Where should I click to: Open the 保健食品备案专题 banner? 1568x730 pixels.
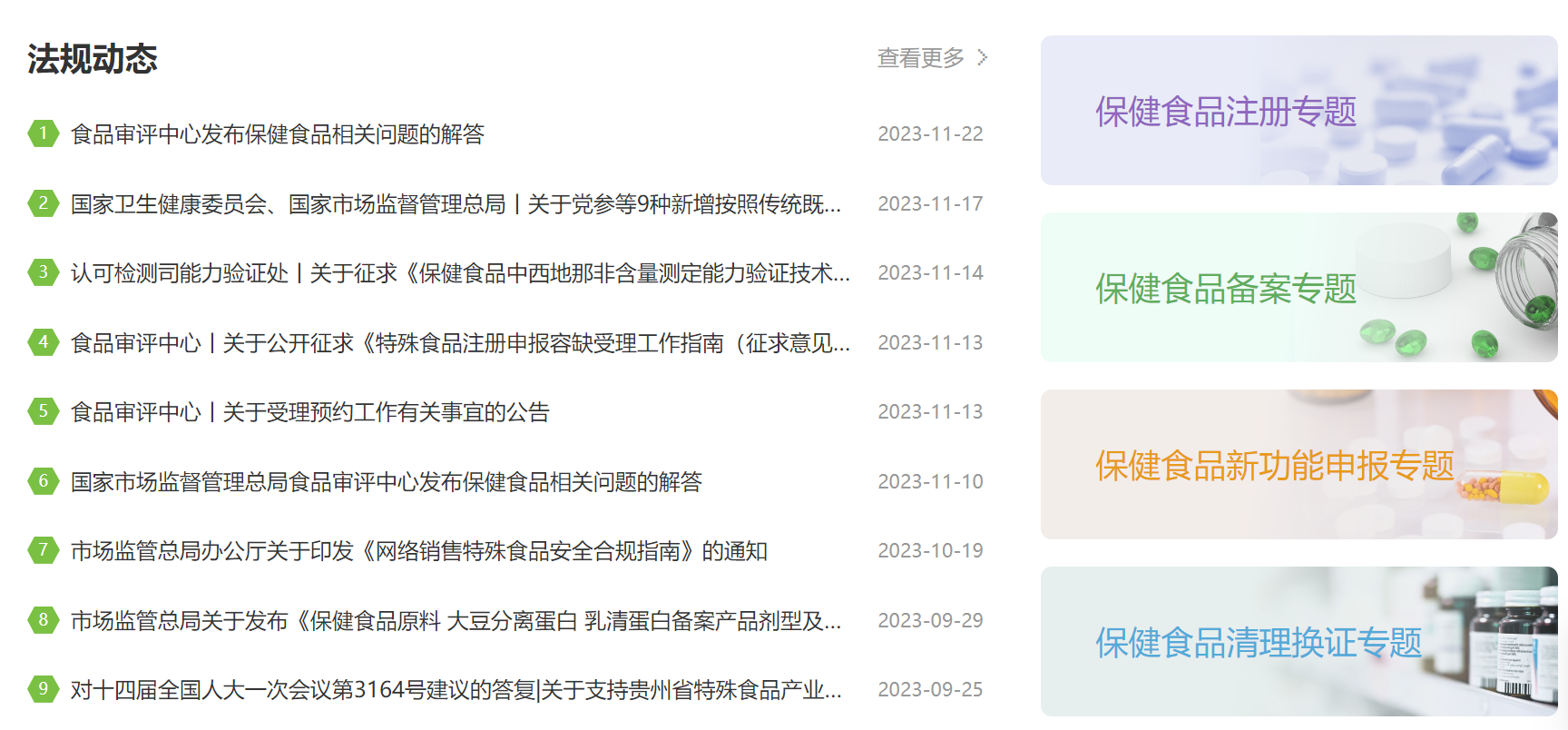click(1298, 288)
